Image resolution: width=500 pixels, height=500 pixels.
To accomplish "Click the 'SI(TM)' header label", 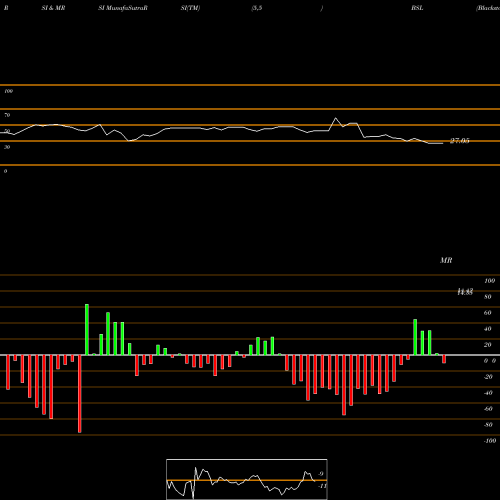I will point(190,8).
